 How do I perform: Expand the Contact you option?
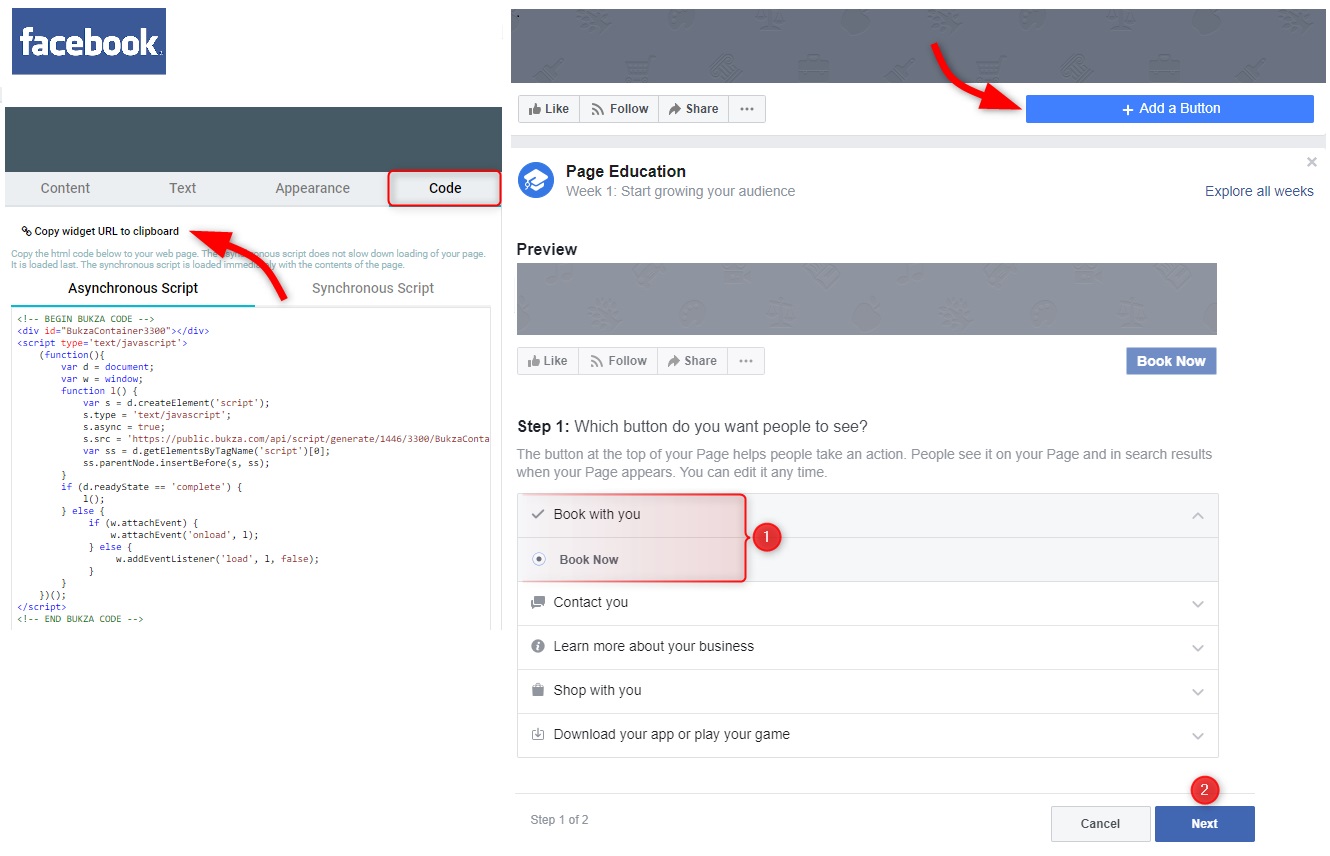click(x=1197, y=602)
